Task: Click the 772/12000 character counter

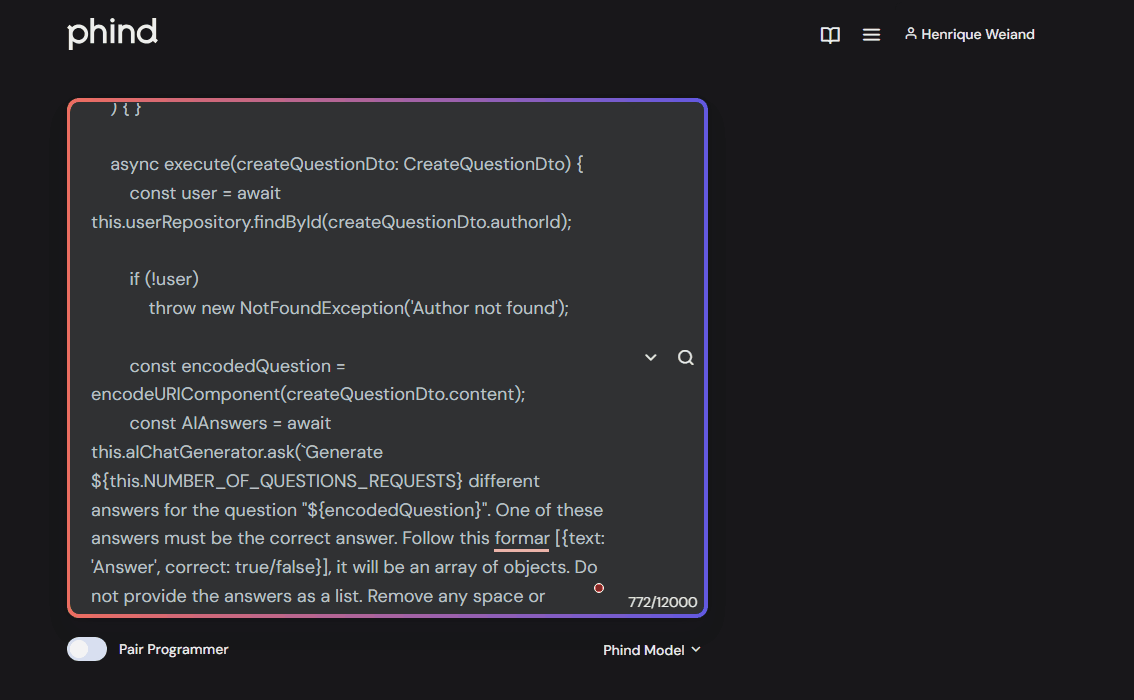Action: 662,602
